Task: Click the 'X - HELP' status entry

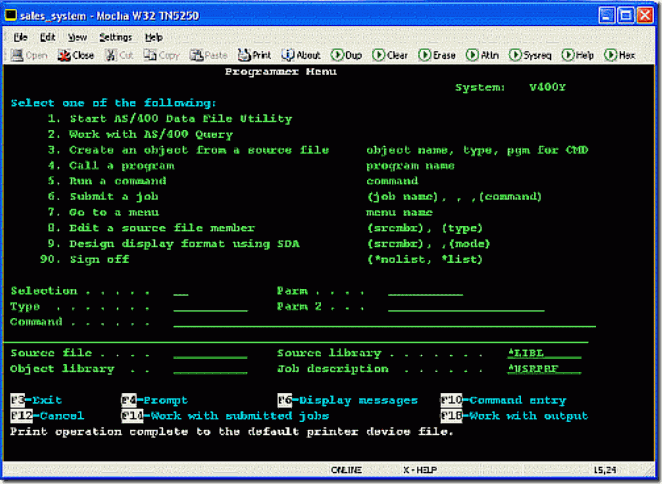Action: (x=420, y=470)
